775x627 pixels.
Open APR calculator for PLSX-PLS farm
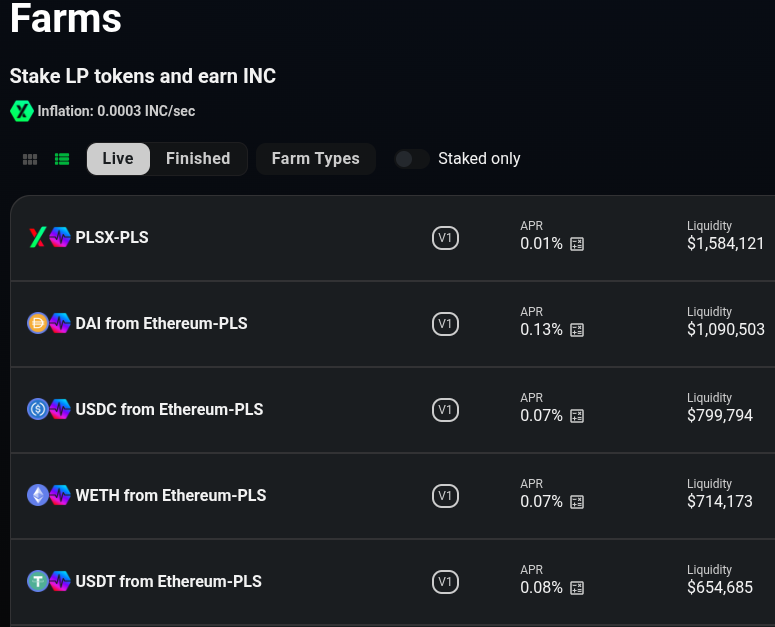[577, 244]
